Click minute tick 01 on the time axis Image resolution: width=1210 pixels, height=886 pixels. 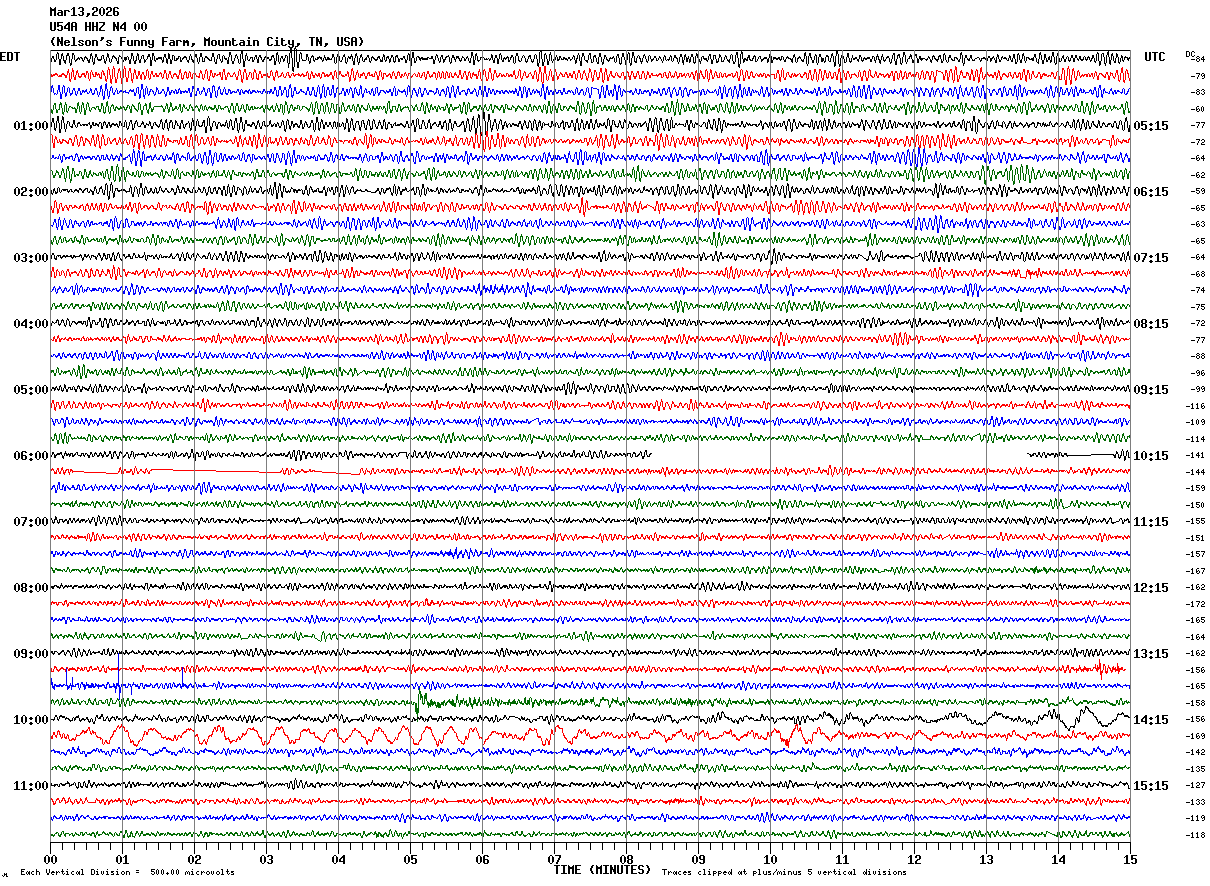point(122,859)
